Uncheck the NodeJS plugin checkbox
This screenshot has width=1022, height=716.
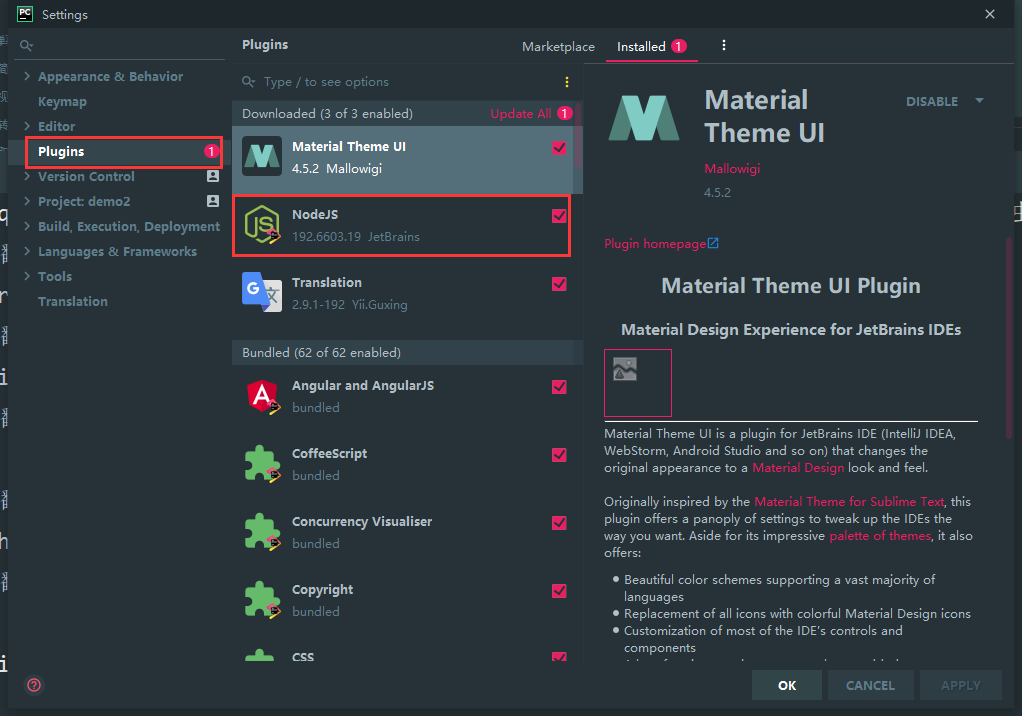[559, 216]
